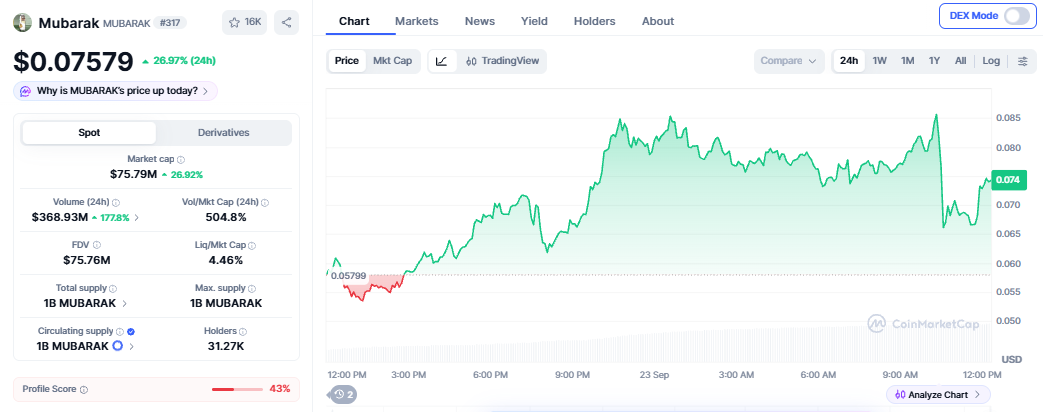The width and height of the screenshot is (1043, 412).
Task: Click the 23 Sep date axis label
Action: [656, 375]
